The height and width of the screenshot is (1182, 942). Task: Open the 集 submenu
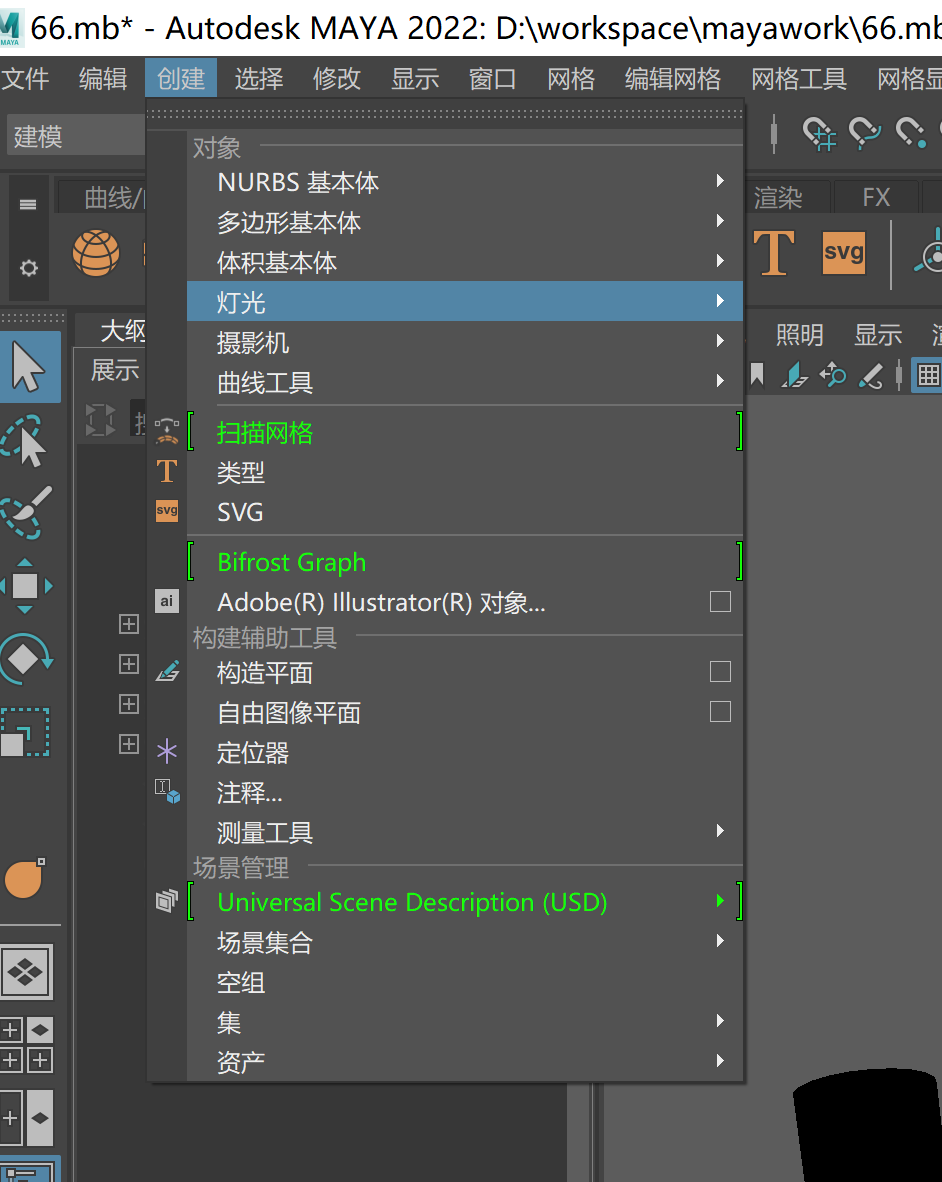click(464, 1021)
